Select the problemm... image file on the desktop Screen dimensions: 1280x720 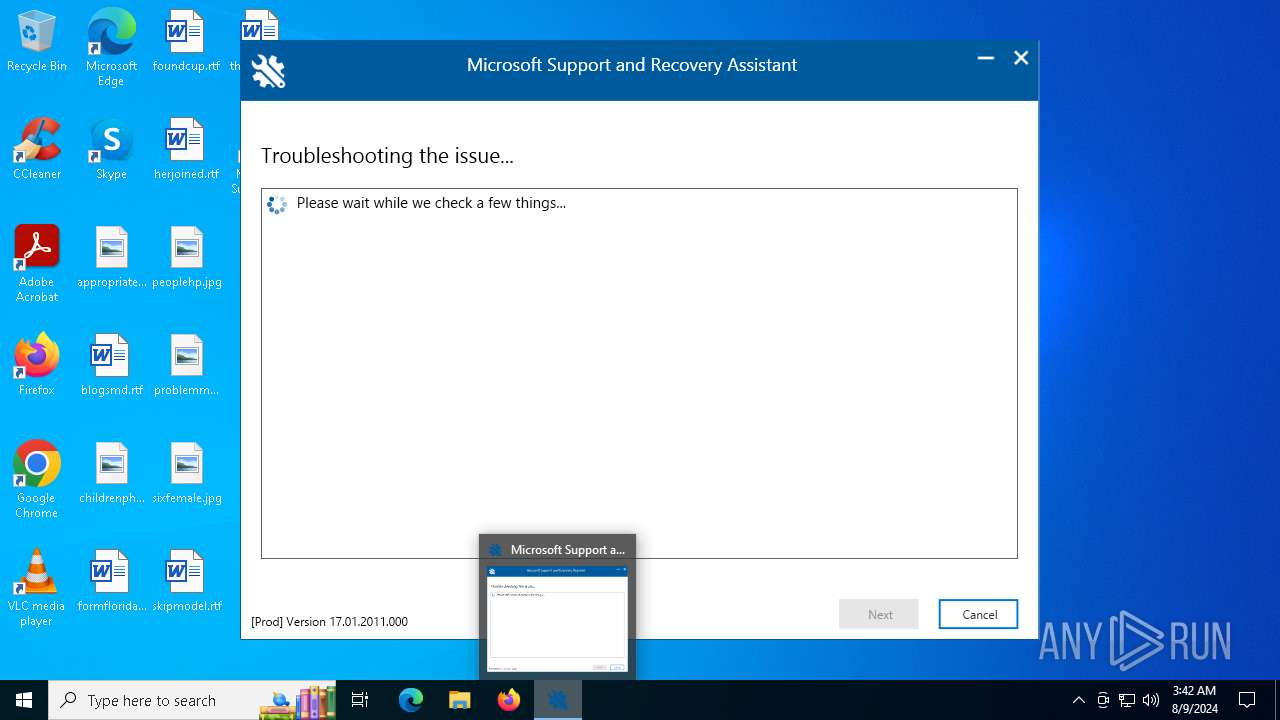click(186, 366)
